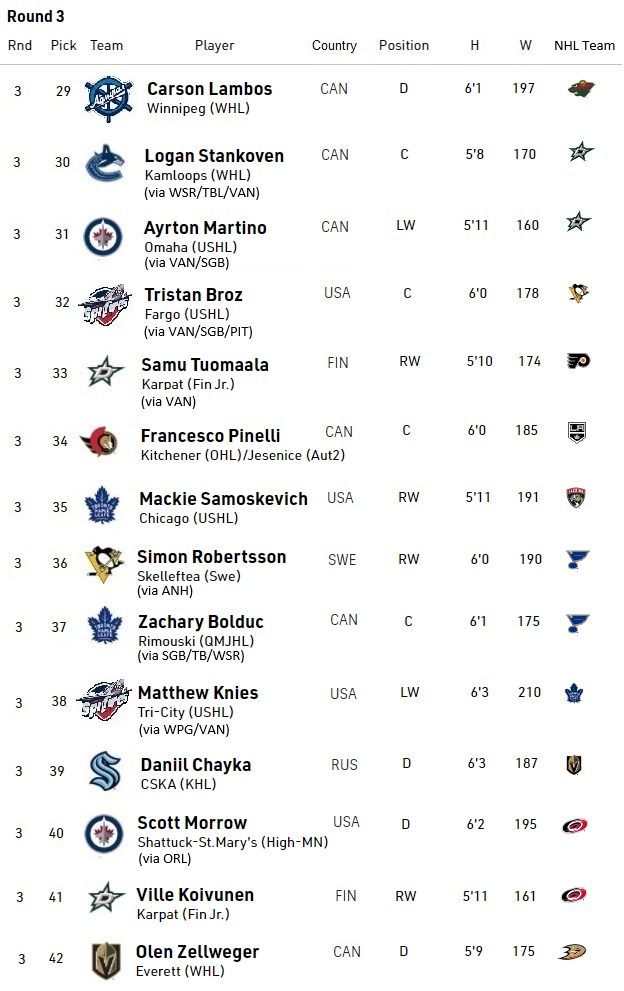The width and height of the screenshot is (624, 991).
Task: Click the Seattle Kraken logo beside Daniil Chayka
Action: click(104, 771)
